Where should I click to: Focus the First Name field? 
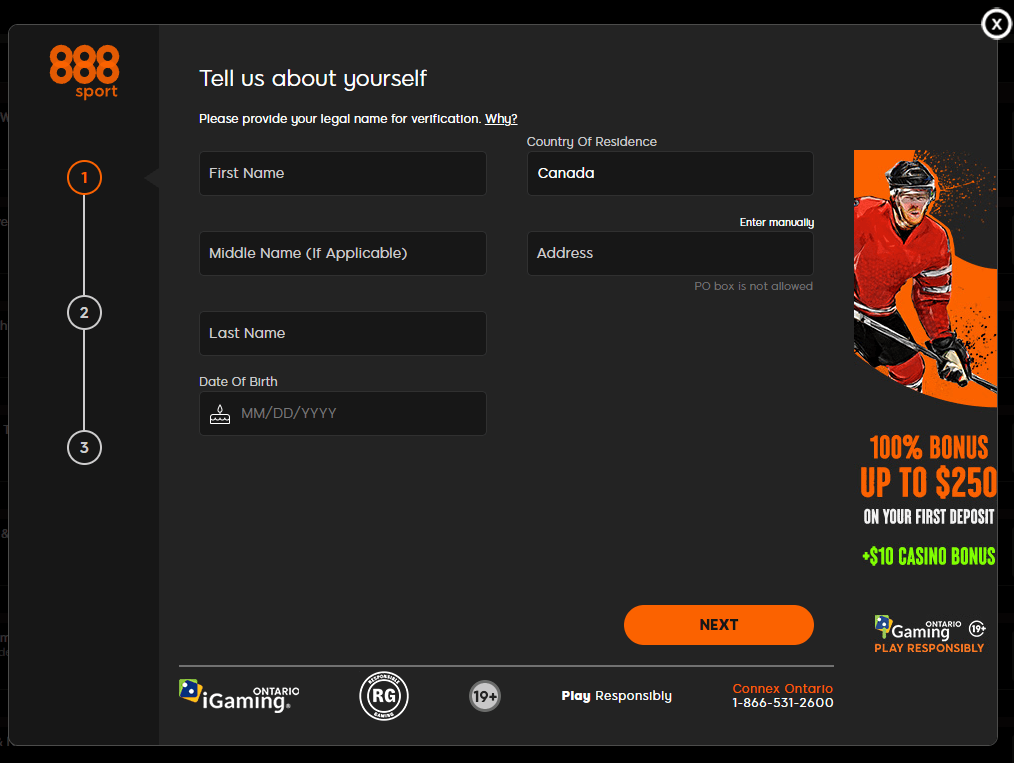(343, 173)
